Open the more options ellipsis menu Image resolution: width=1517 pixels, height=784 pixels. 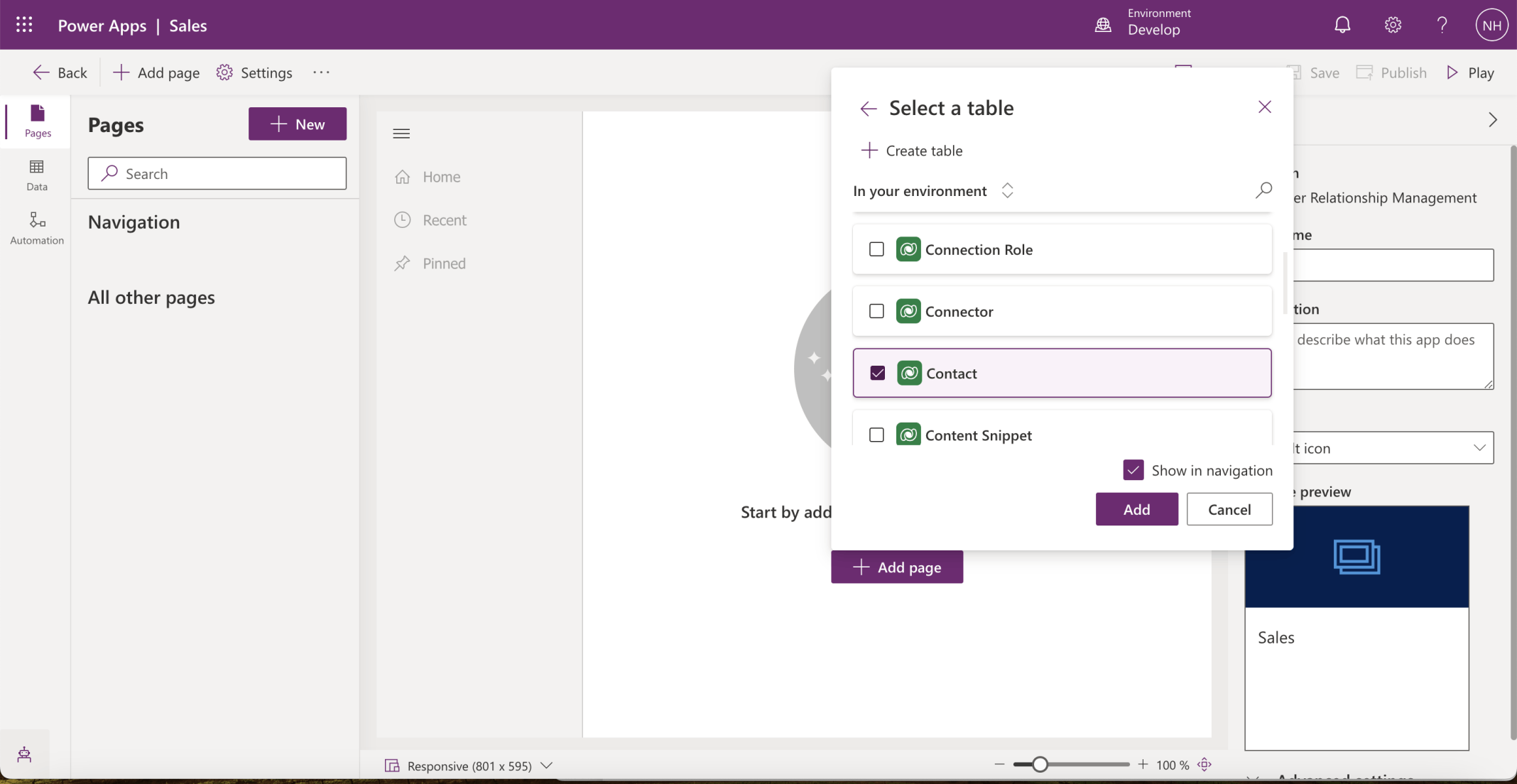tap(321, 72)
